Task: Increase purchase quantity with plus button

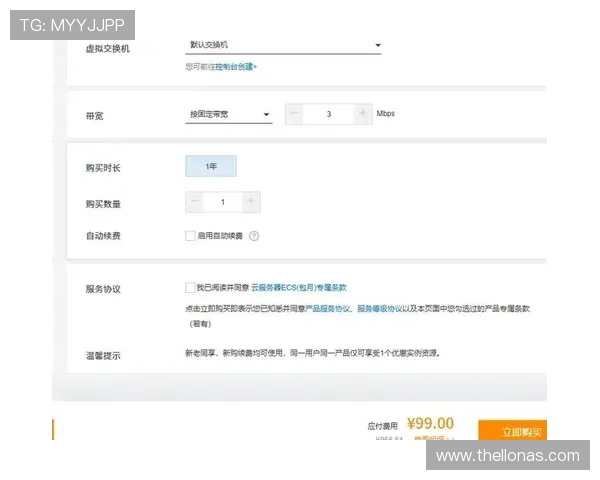Action: pos(251,202)
